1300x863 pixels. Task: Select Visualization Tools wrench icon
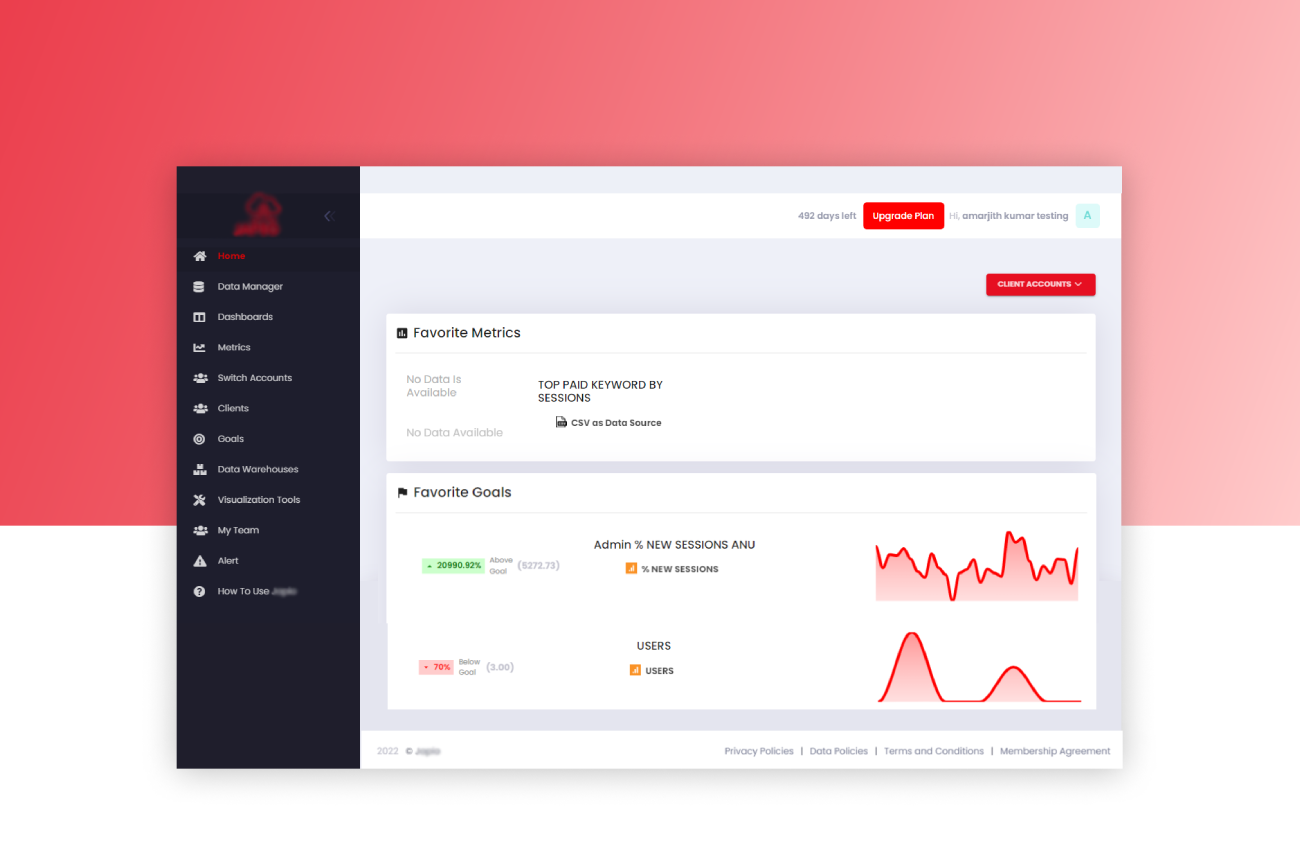coord(199,500)
